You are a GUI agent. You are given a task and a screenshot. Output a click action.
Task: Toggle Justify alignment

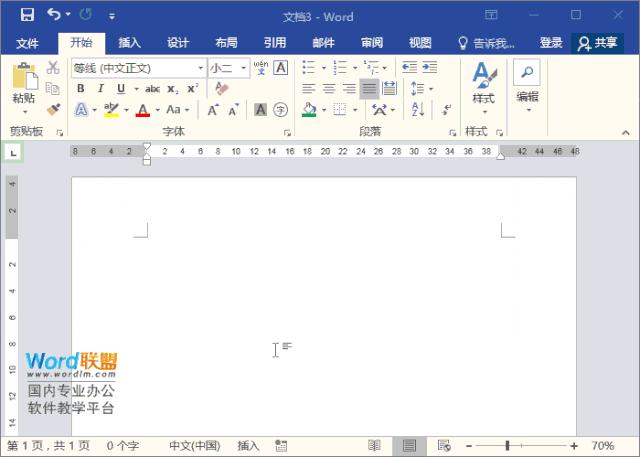pos(369,89)
